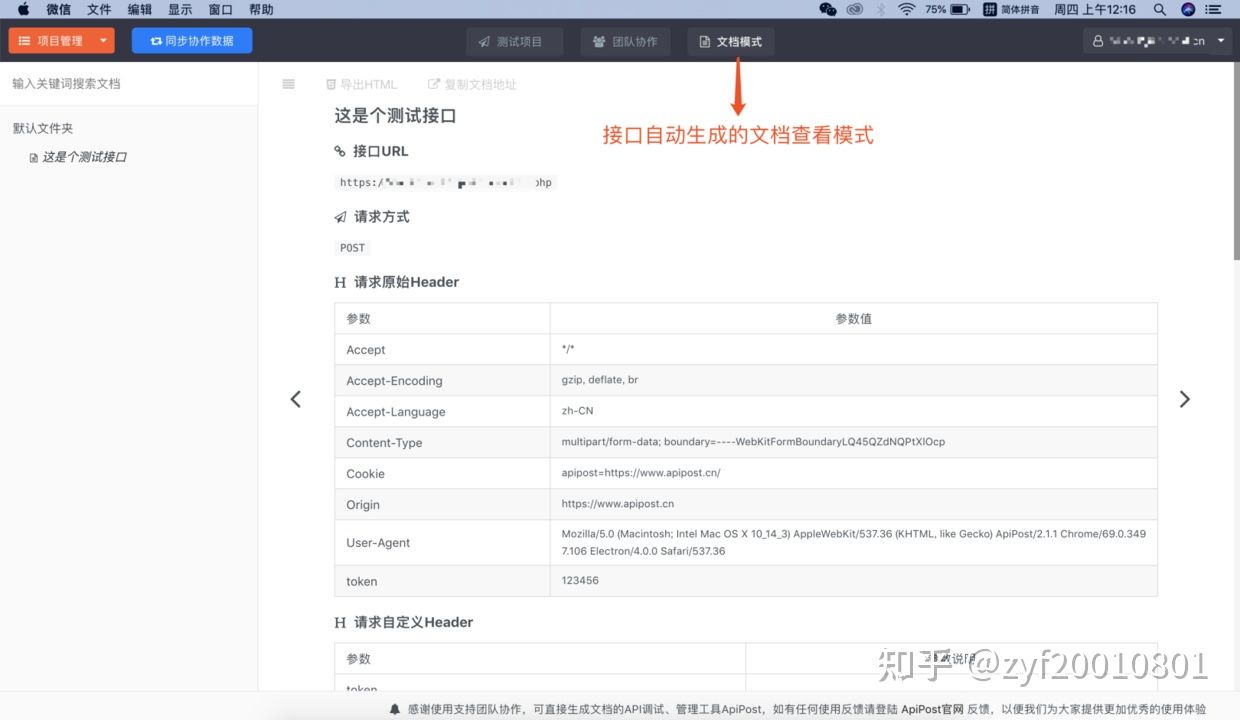The height and width of the screenshot is (720, 1240).
Task: Click 复制文档地址
Action: 472,85
